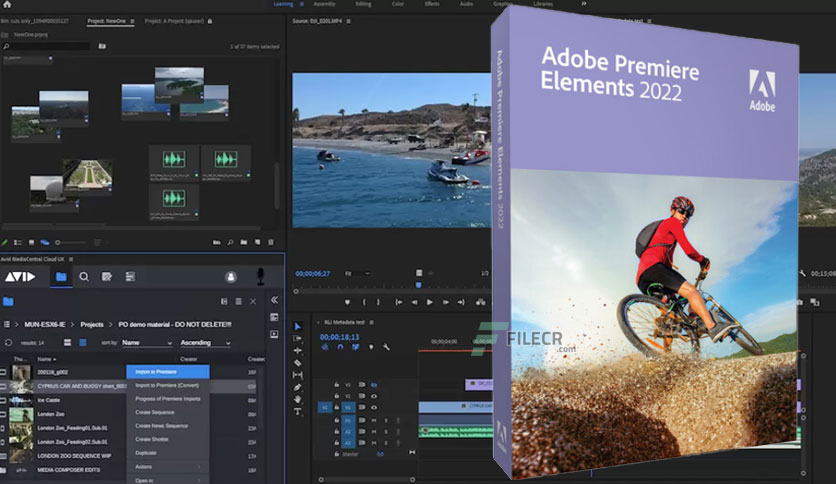Viewport: 836px width, 484px height.
Task: Open the sort by Name dropdown
Action: click(x=147, y=343)
